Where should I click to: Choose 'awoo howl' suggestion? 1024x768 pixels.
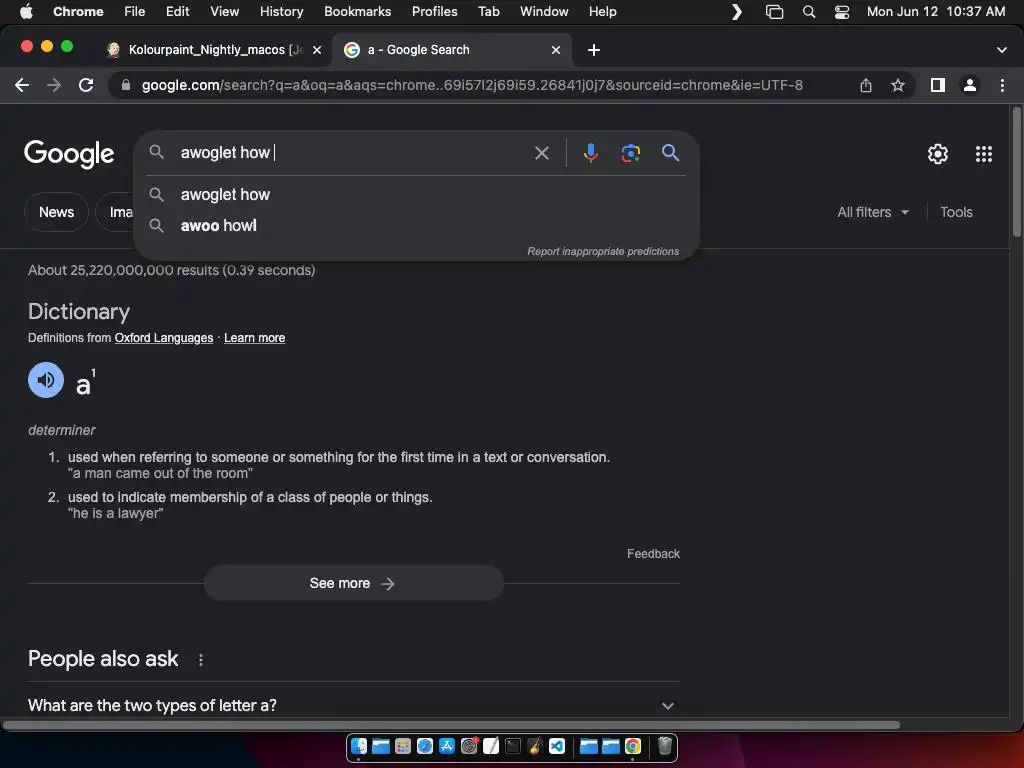[x=416, y=225]
